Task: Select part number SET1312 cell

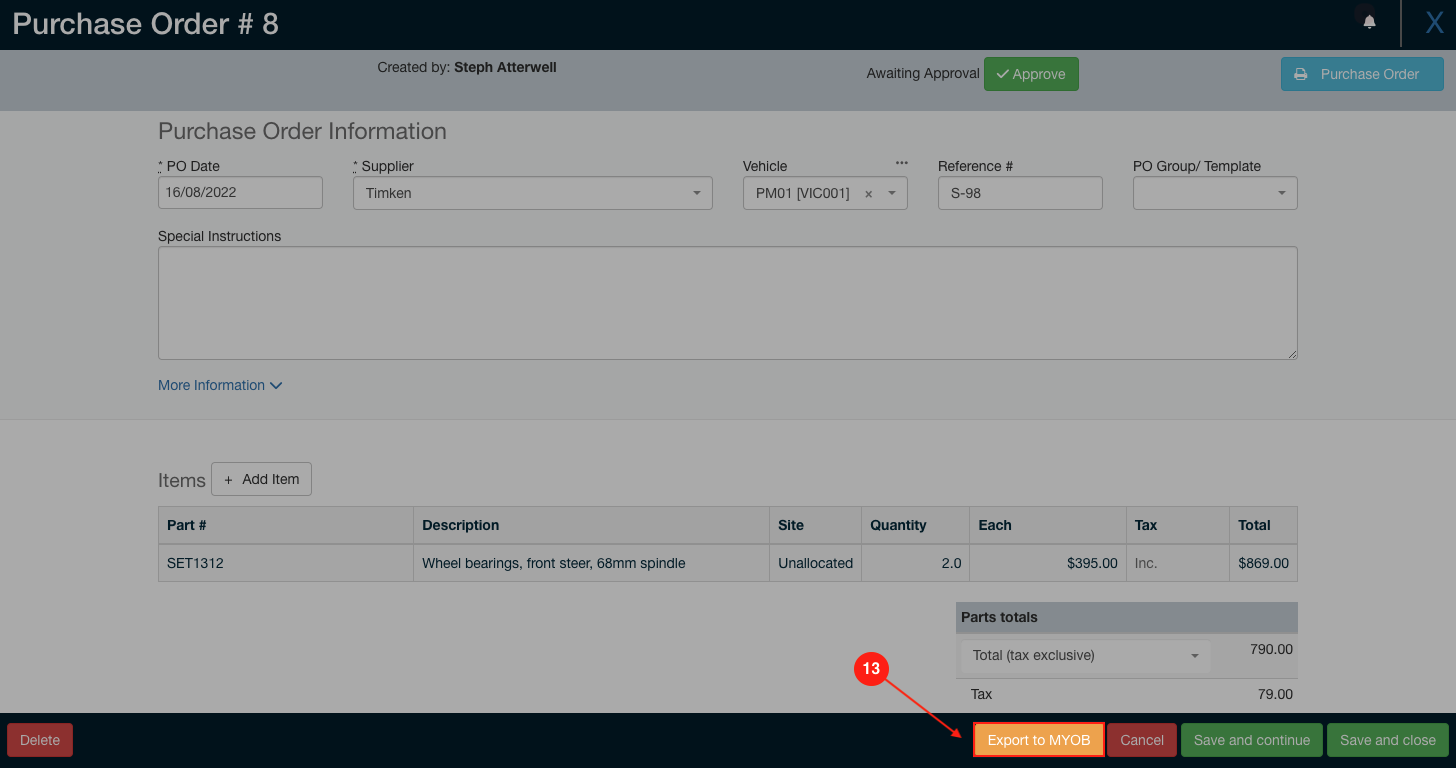Action: tap(286, 563)
